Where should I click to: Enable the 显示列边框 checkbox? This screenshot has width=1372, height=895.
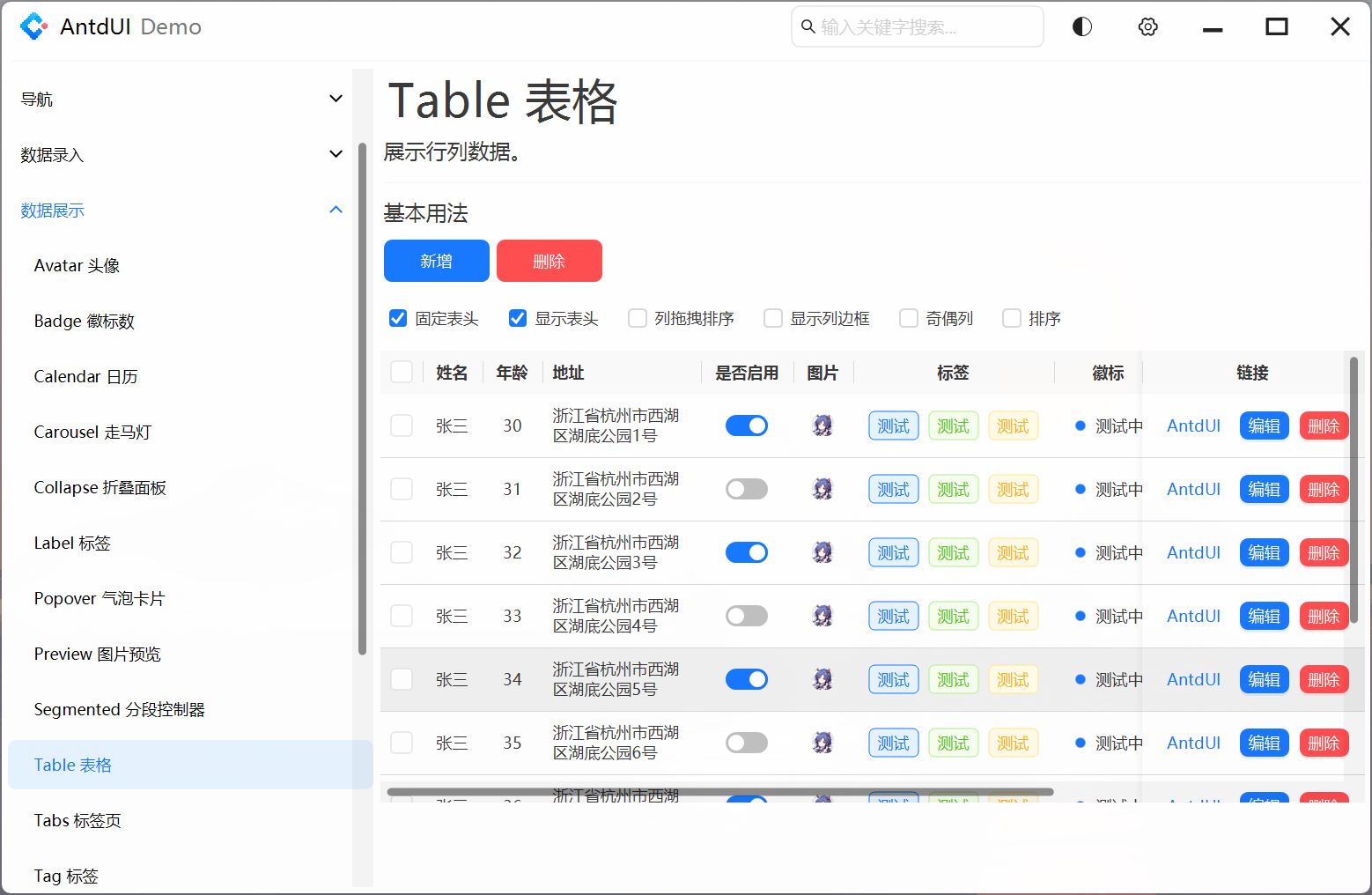pyautogui.click(x=772, y=318)
